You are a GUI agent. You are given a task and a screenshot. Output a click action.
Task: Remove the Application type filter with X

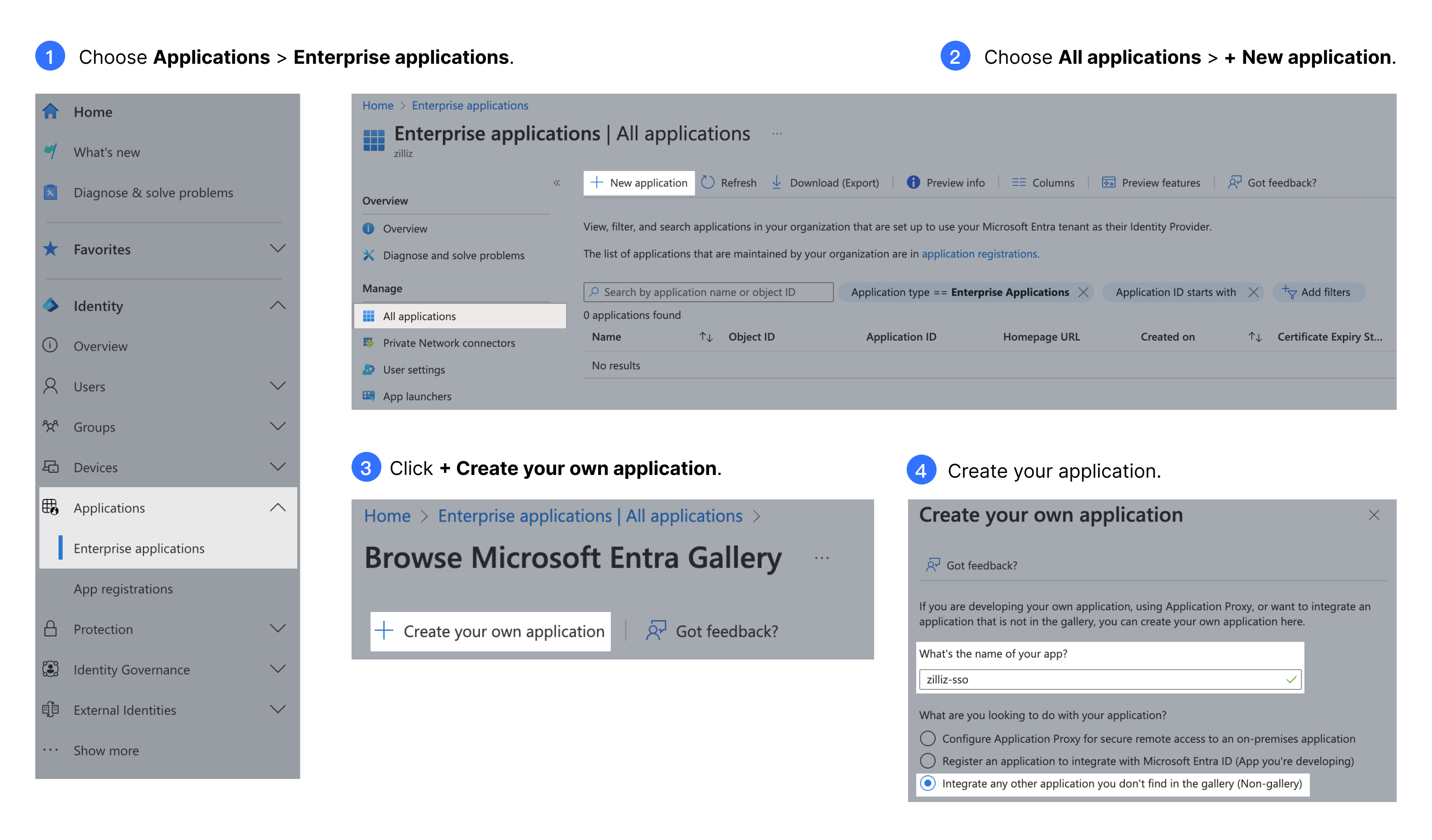tap(1084, 293)
